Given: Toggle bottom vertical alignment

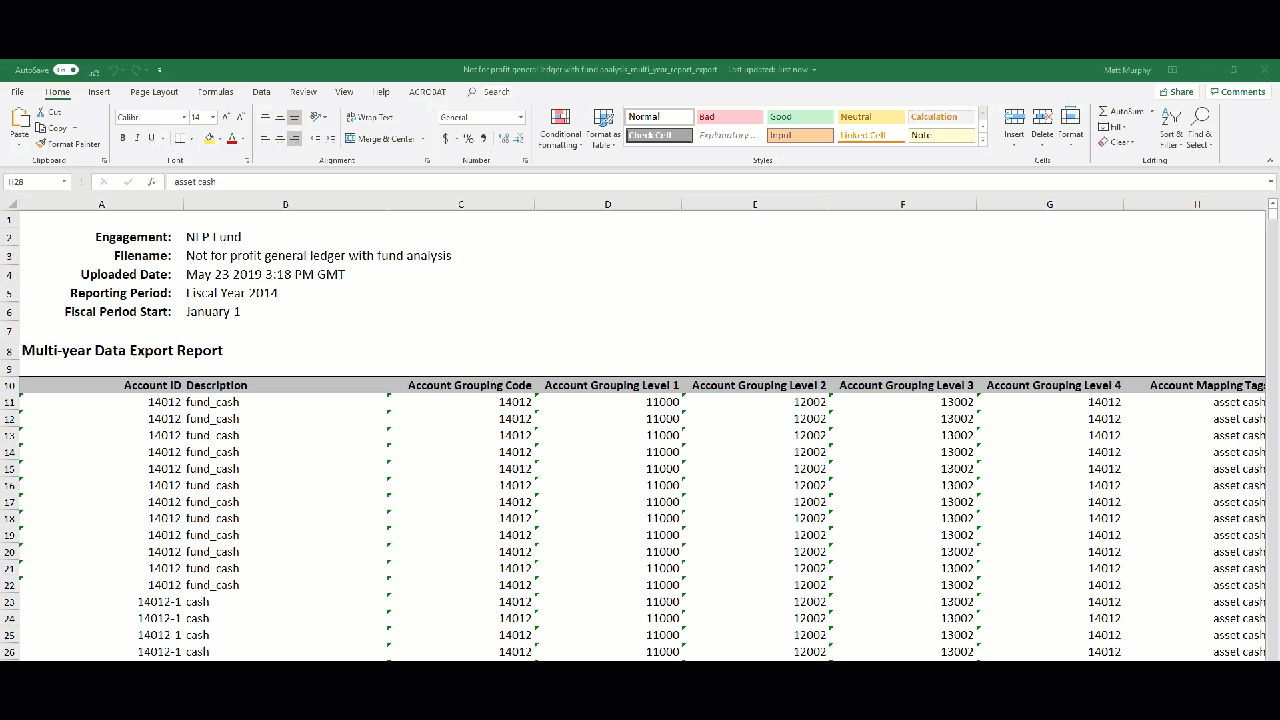Looking at the screenshot, I should (294, 117).
